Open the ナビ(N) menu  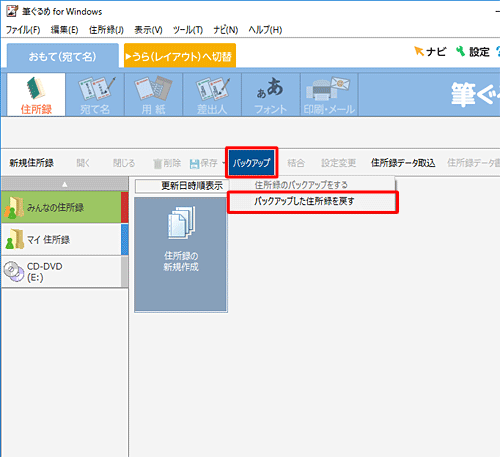pyautogui.click(x=226, y=30)
